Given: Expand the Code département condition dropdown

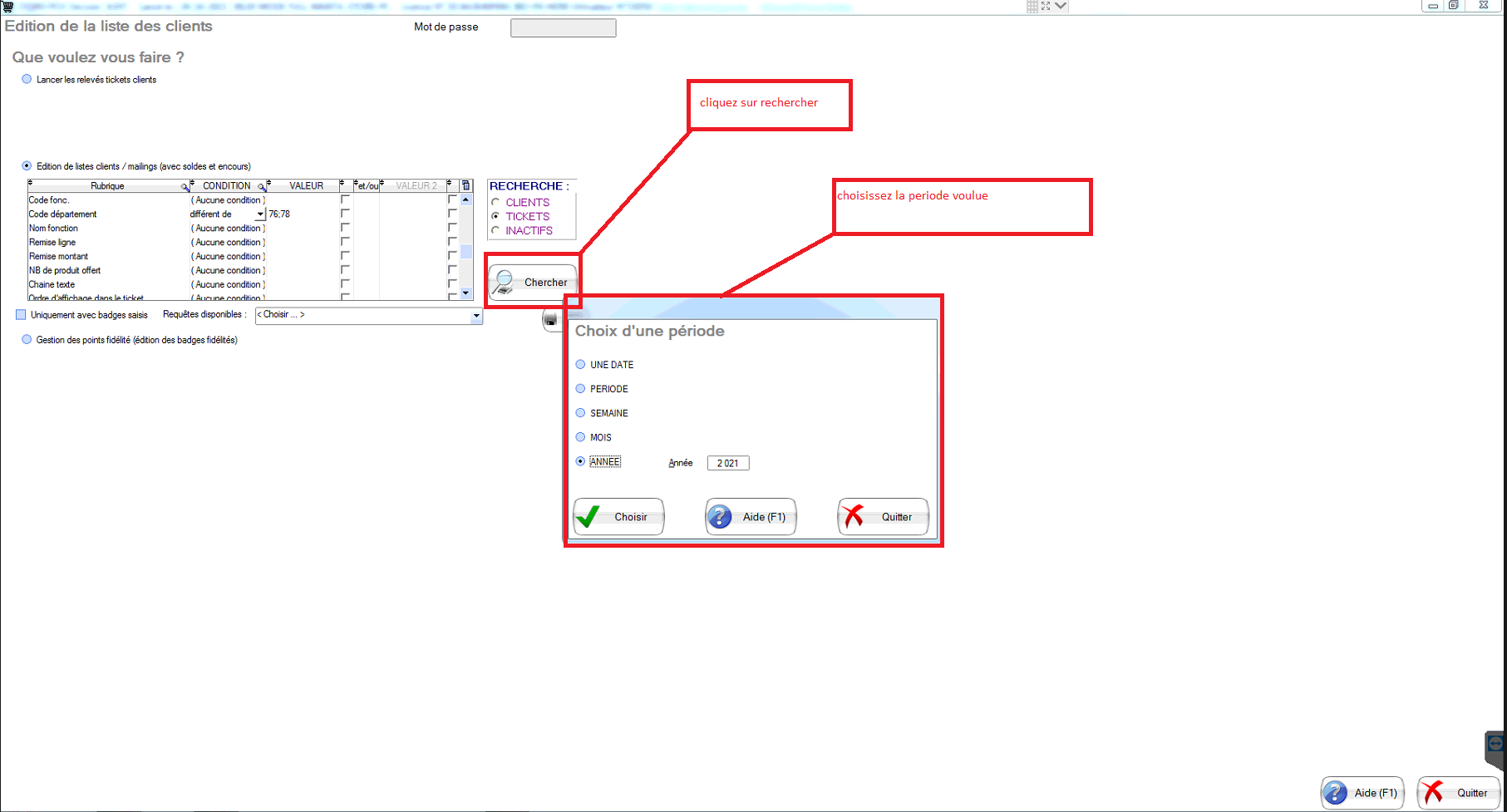Looking at the screenshot, I should tap(259, 214).
